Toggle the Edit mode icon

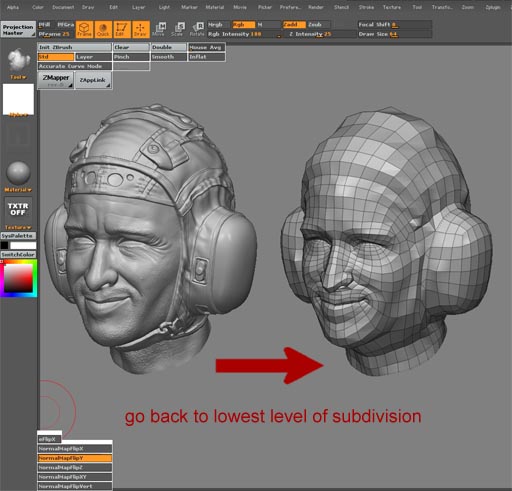[x=122, y=29]
